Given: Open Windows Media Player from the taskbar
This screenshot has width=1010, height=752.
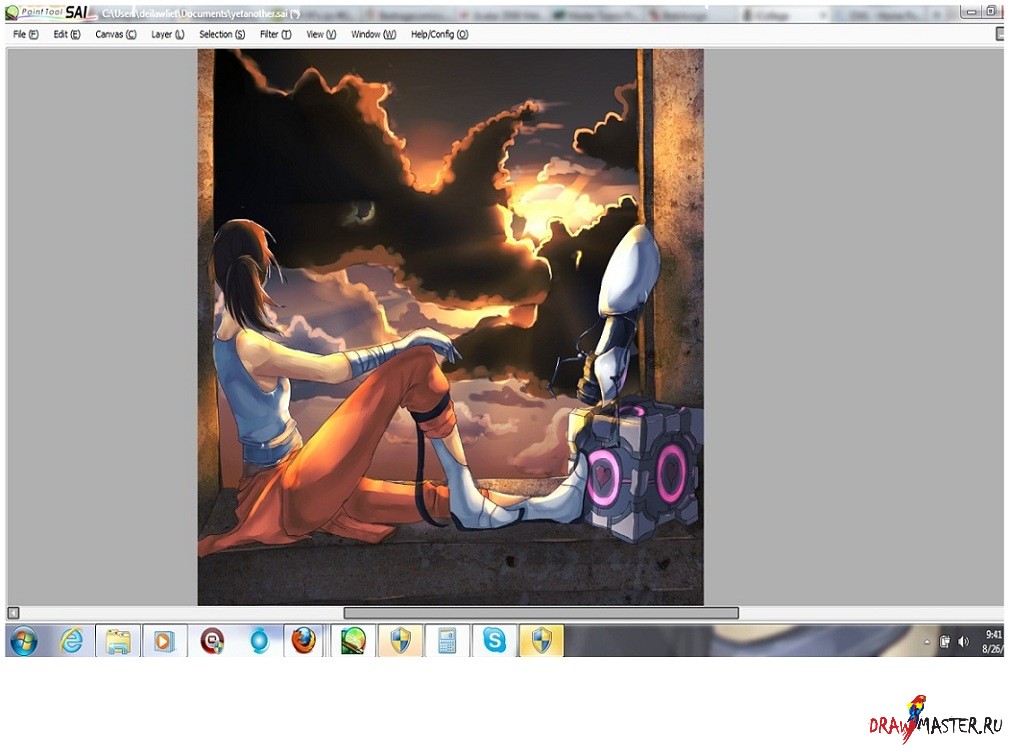Looking at the screenshot, I should click(164, 641).
